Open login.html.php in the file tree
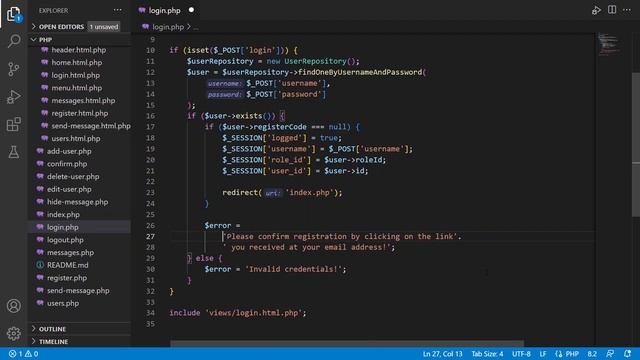 click(76, 75)
